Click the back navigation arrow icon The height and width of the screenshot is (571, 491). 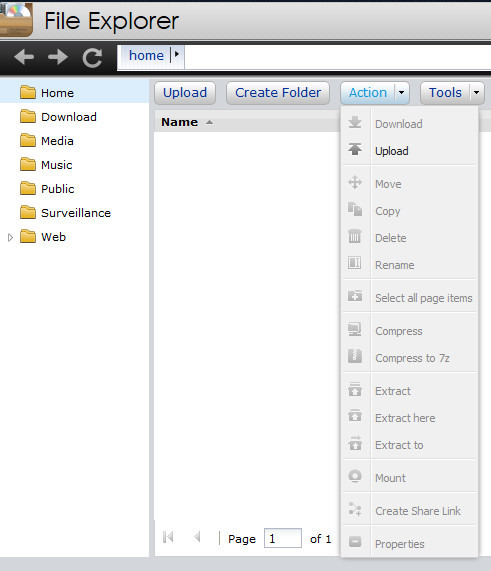(24, 57)
